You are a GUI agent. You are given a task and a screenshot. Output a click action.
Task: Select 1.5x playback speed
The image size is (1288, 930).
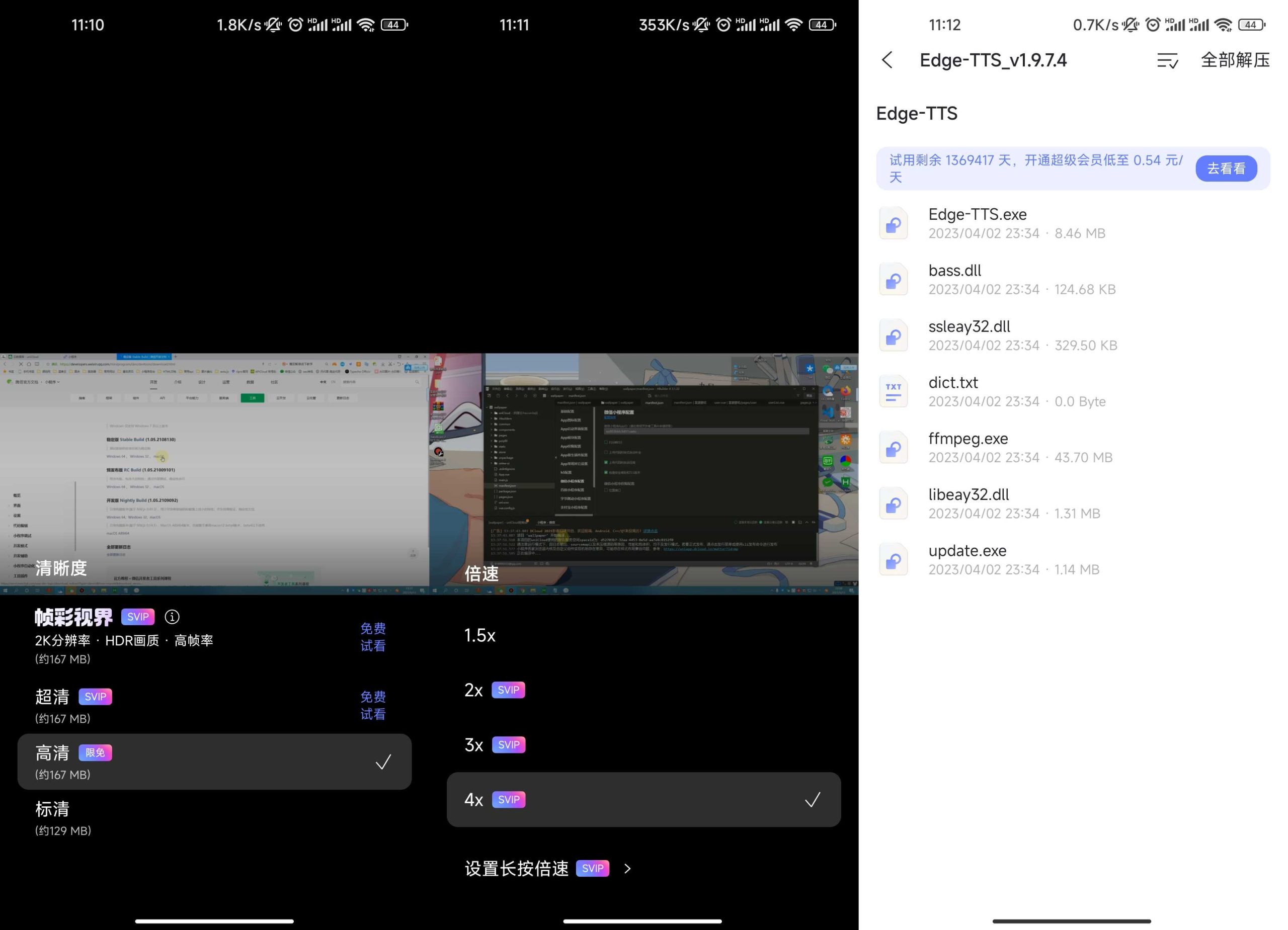644,635
